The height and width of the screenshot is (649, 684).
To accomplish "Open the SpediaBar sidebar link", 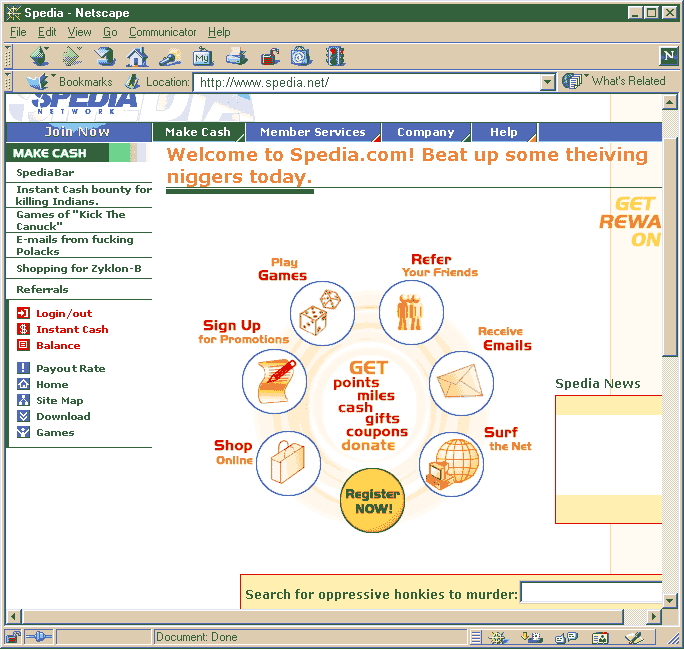I will 45,173.
